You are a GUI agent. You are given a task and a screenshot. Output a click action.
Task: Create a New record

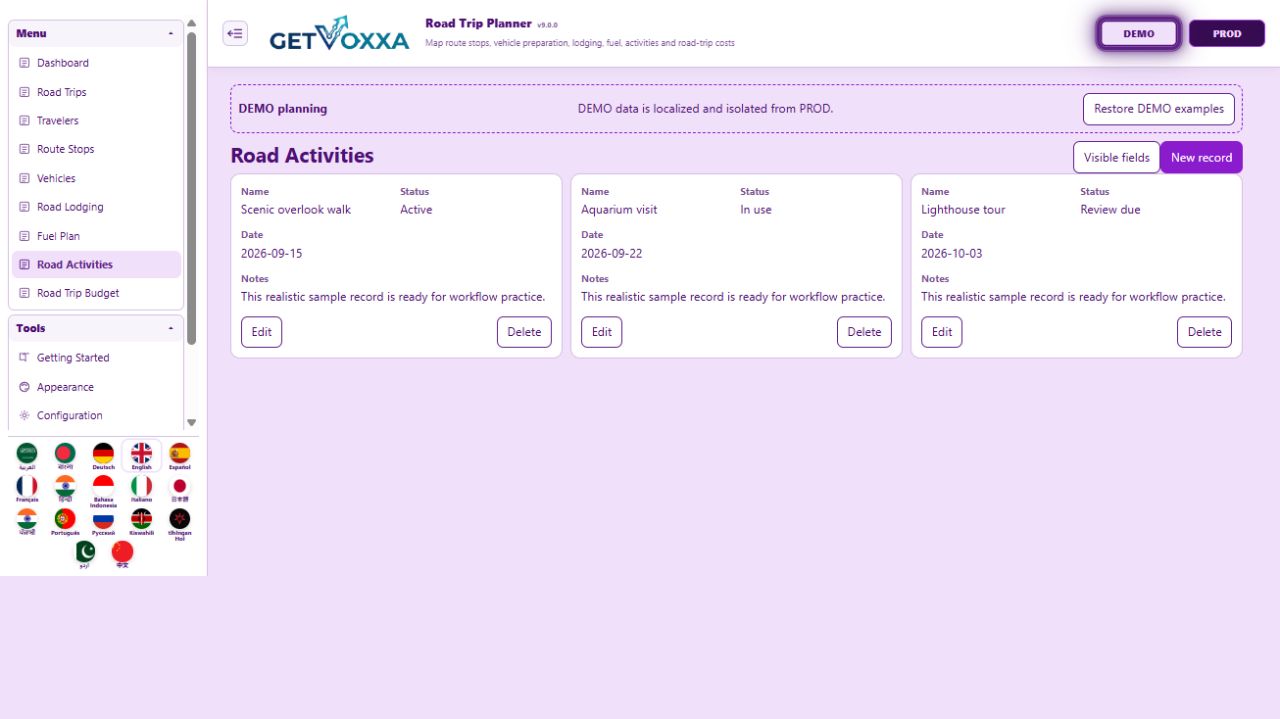coord(1201,157)
